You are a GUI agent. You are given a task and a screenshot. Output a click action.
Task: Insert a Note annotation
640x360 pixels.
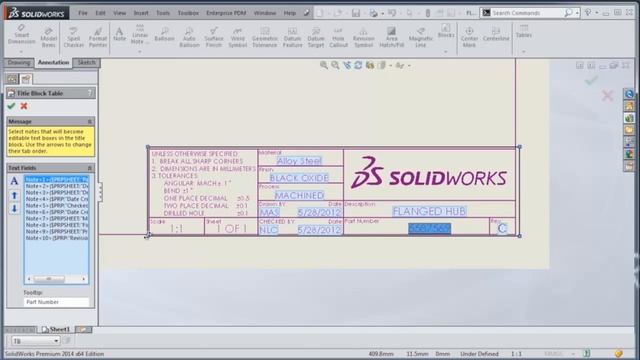(x=120, y=34)
